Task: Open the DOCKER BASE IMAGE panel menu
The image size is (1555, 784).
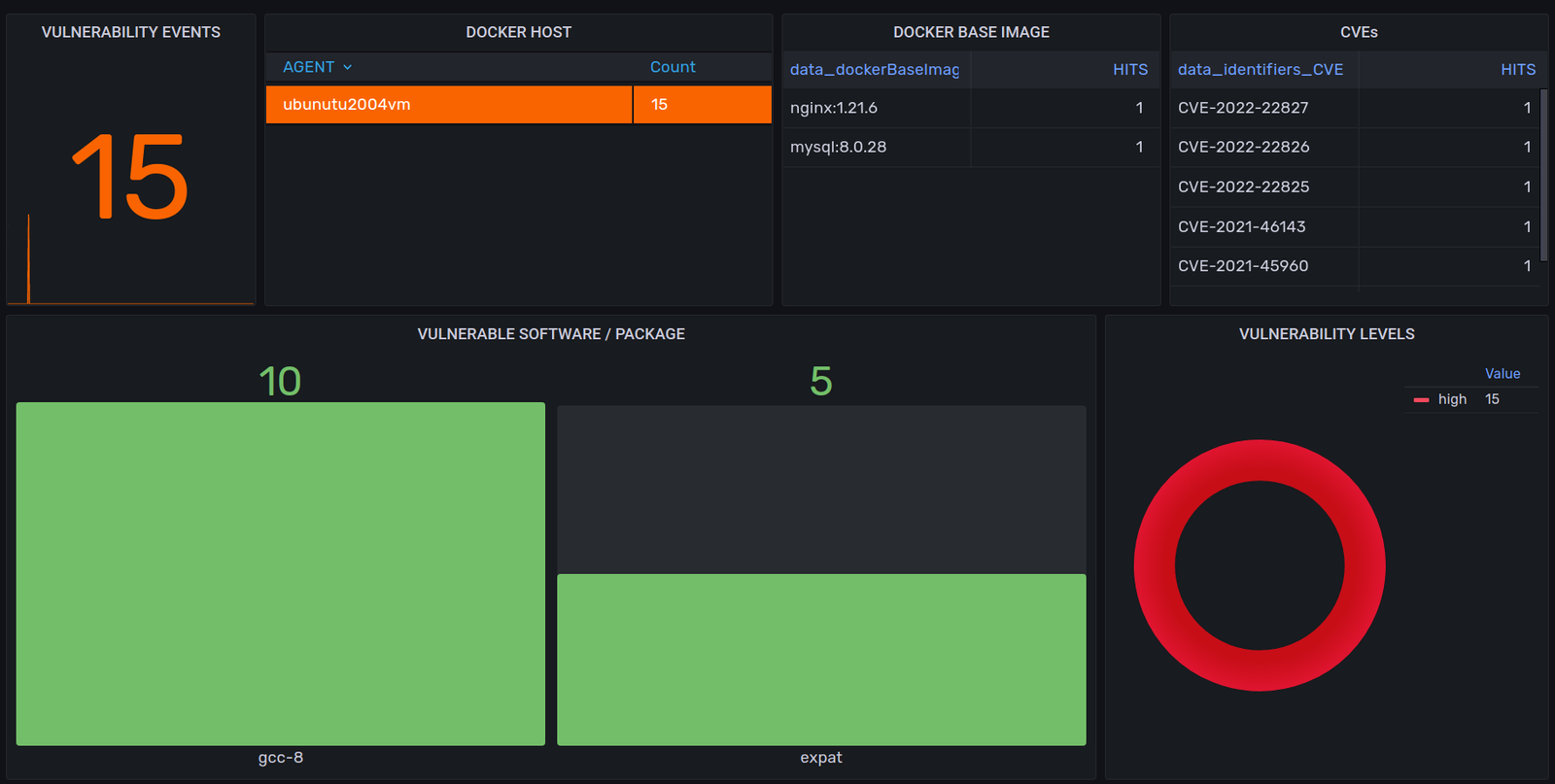Action: (971, 32)
